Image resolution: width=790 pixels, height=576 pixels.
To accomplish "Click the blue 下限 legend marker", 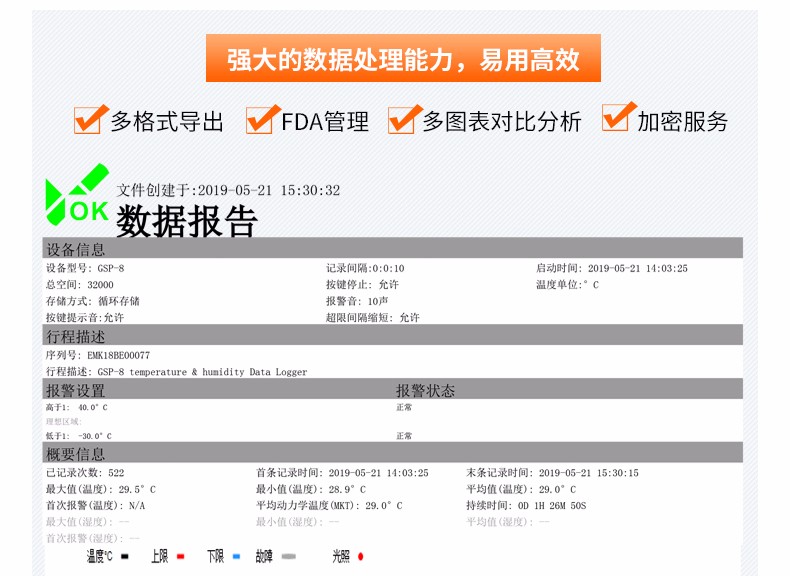I will pos(237,556).
